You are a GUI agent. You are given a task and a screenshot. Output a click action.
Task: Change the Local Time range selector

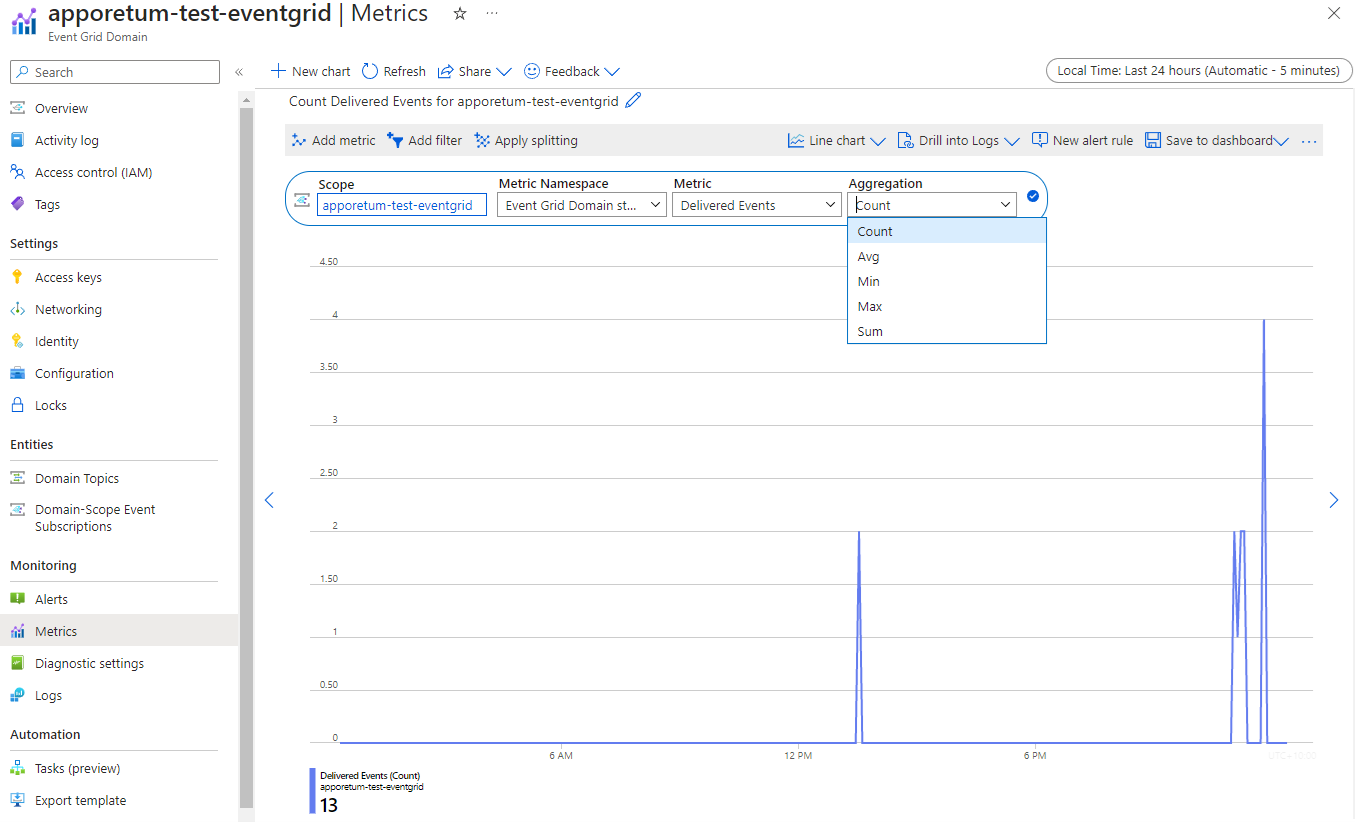tap(1198, 70)
